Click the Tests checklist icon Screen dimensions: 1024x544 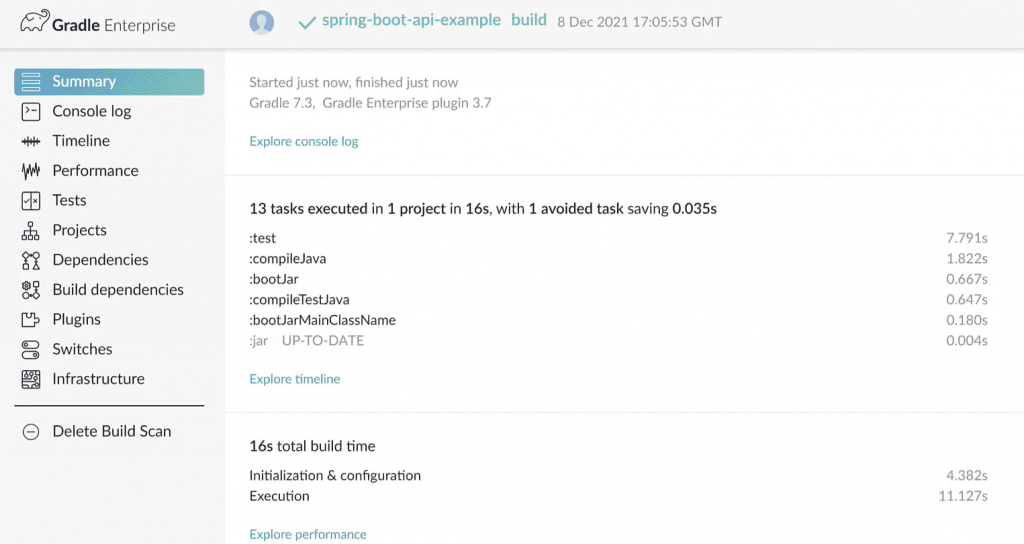[31, 201]
